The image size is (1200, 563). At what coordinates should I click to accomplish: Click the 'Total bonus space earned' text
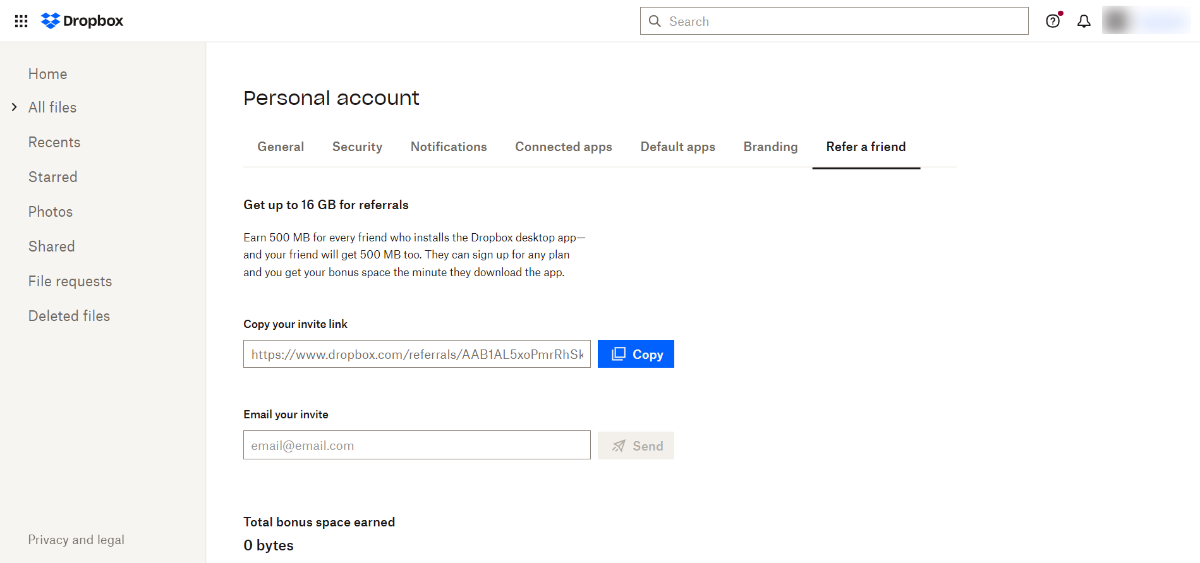click(x=319, y=522)
